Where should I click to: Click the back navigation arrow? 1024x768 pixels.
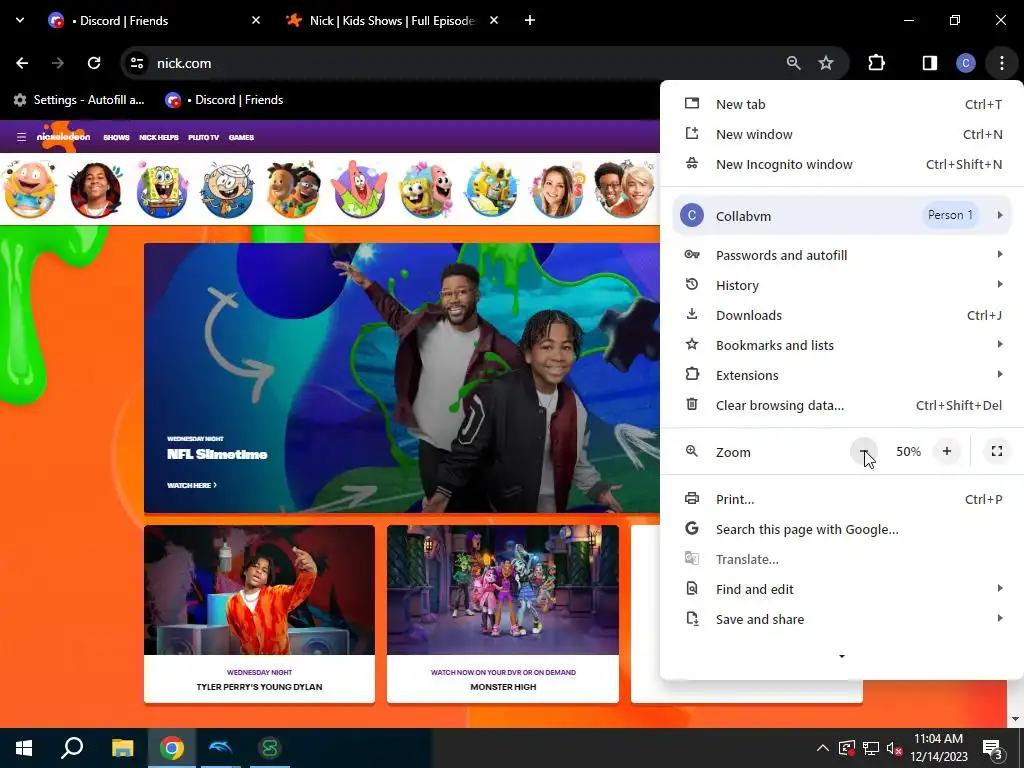[22, 63]
